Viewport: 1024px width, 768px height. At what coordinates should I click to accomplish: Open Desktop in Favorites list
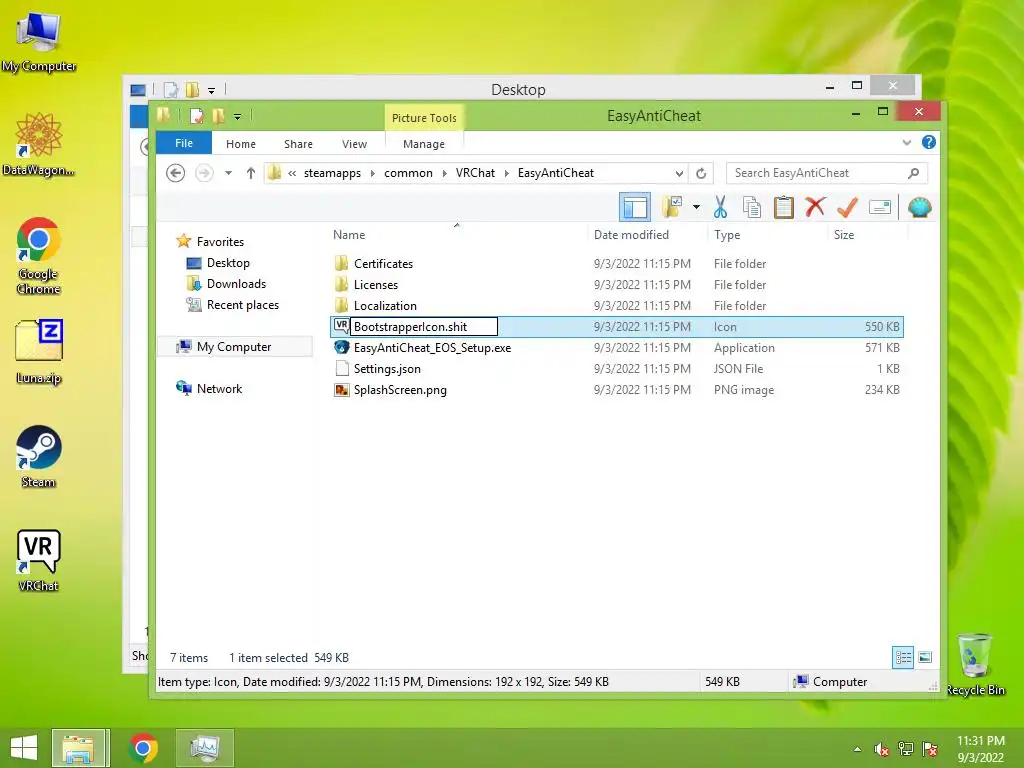tap(228, 263)
